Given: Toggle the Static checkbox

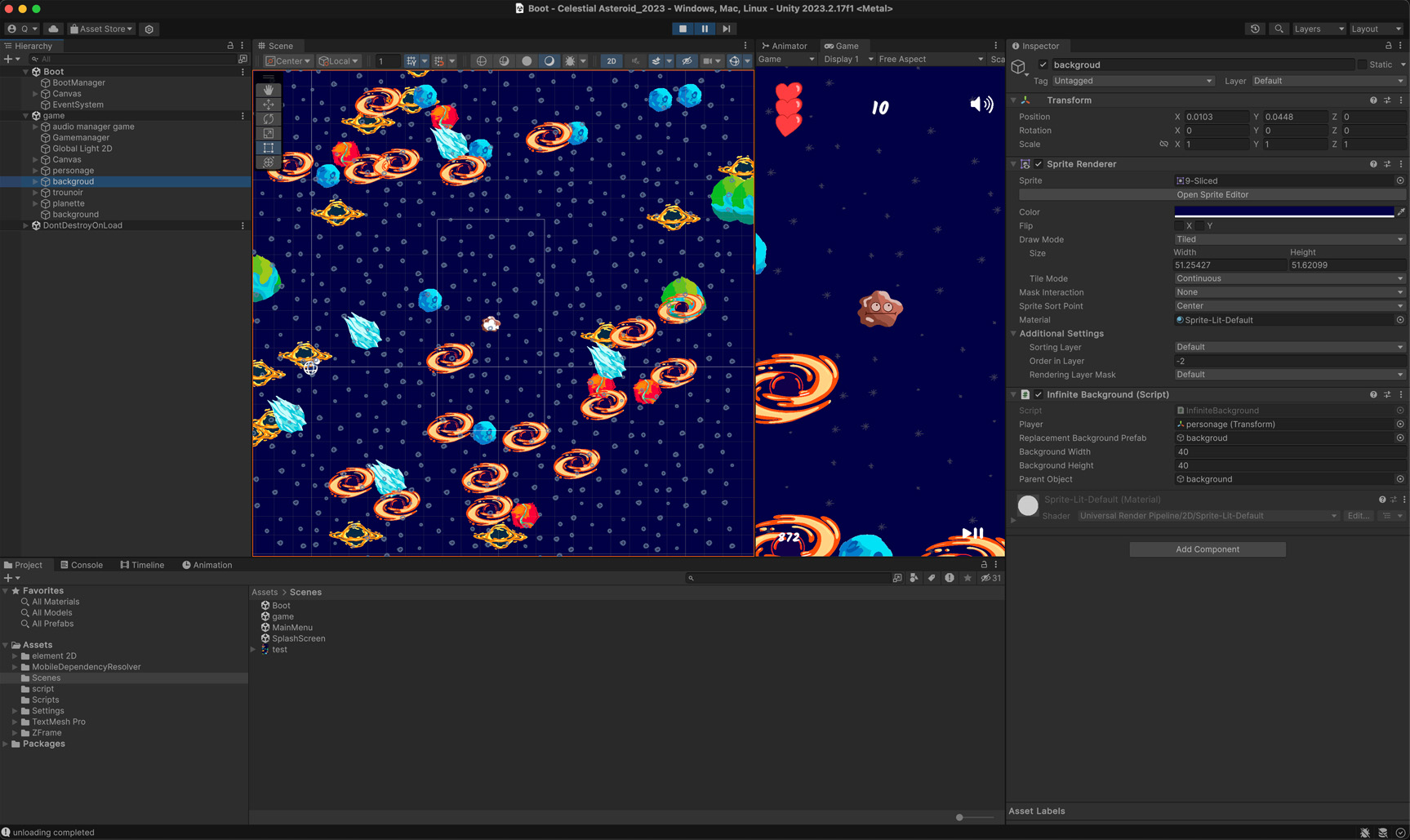Looking at the screenshot, I should click(x=1362, y=64).
